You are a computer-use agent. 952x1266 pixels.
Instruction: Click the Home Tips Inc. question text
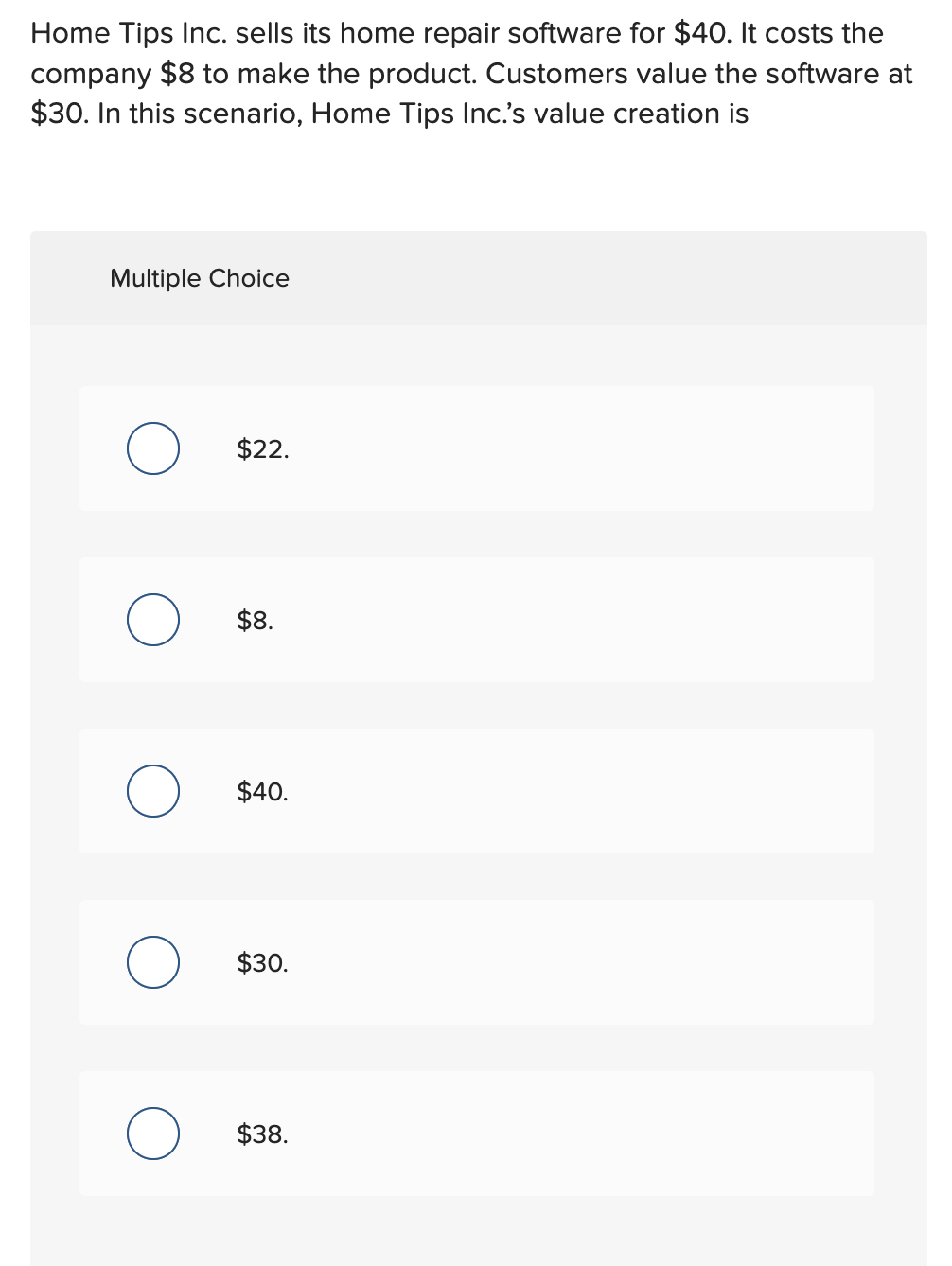tap(471, 73)
